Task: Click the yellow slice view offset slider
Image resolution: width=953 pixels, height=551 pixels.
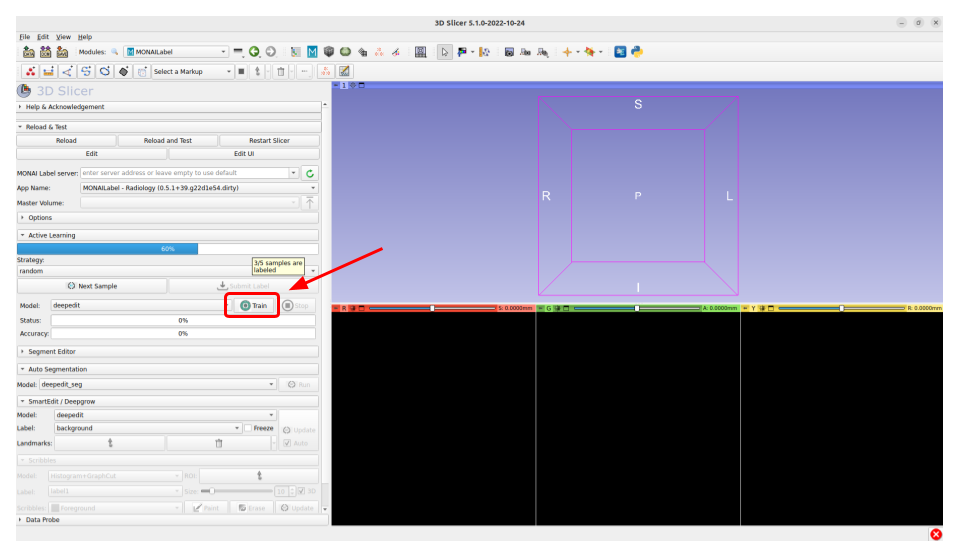Action: (842, 309)
